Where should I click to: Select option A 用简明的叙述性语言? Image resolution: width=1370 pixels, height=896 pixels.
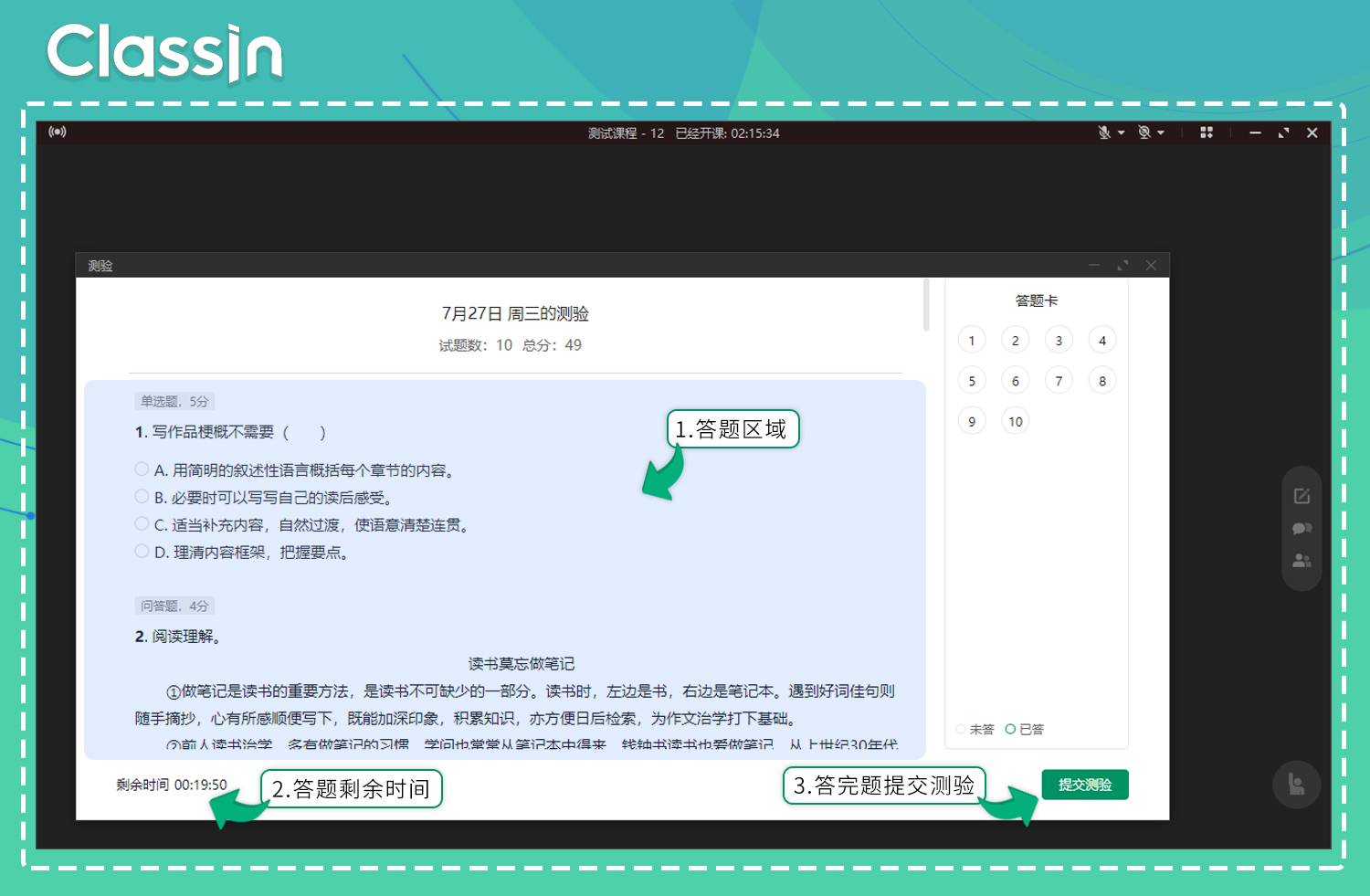142,469
